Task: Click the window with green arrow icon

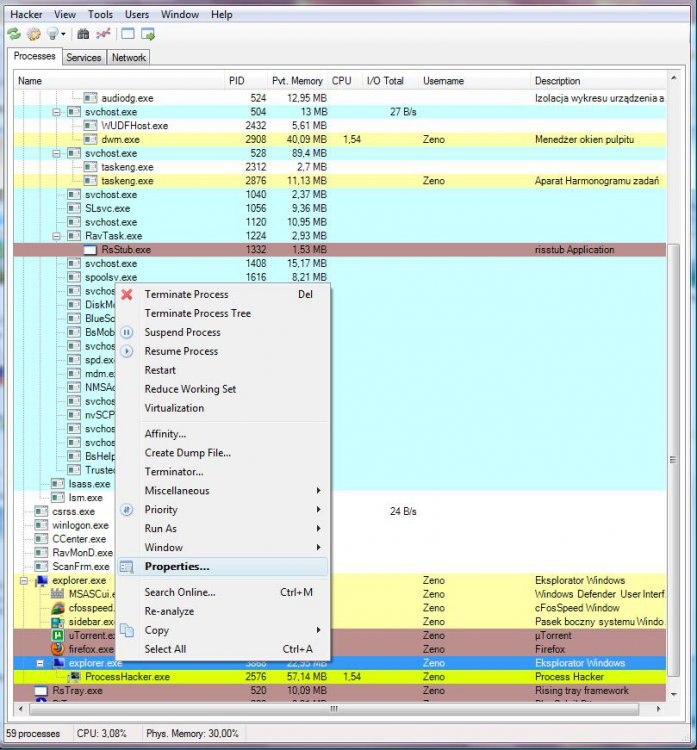Action: coord(148,34)
